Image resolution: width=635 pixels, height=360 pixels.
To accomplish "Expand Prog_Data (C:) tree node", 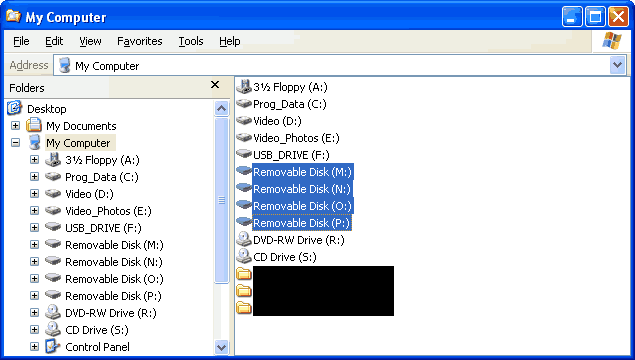I will [34, 177].
